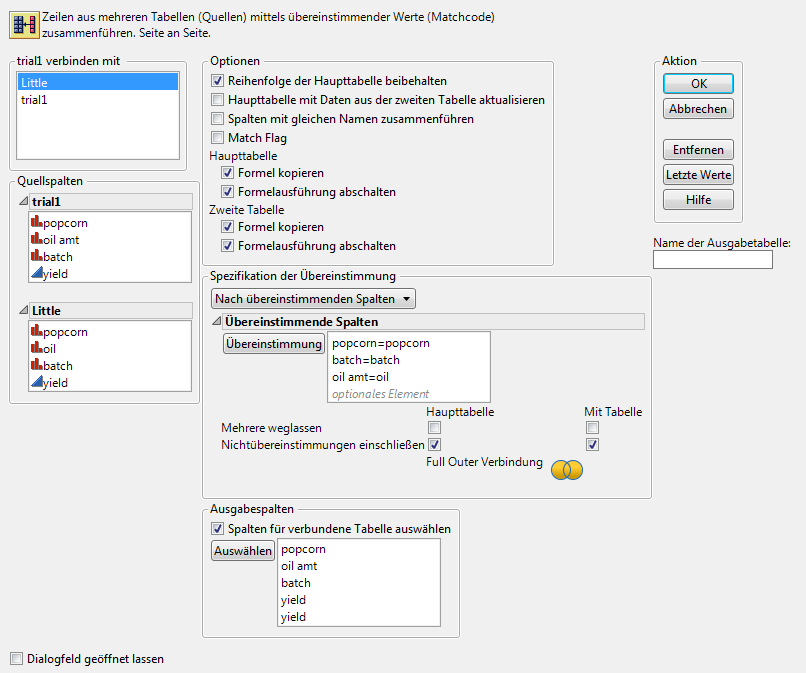Open Nach übereinstimmenden Spalten dropdown
The height and width of the screenshot is (673, 806).
pyautogui.click(x=314, y=298)
